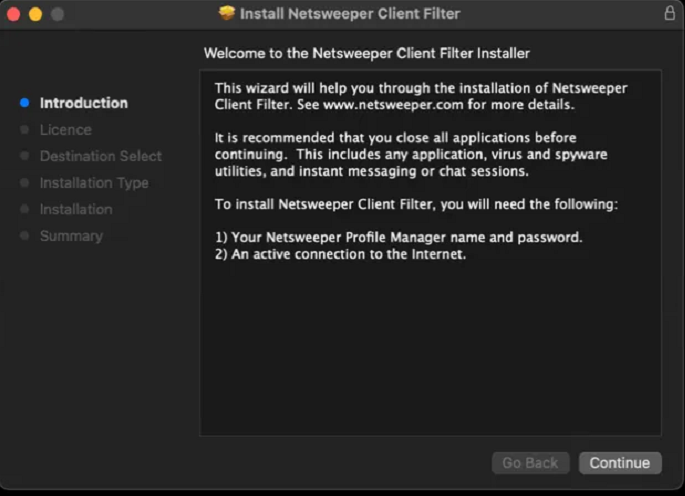685x496 pixels.
Task: Click the package icon beside window title
Action: (226, 13)
